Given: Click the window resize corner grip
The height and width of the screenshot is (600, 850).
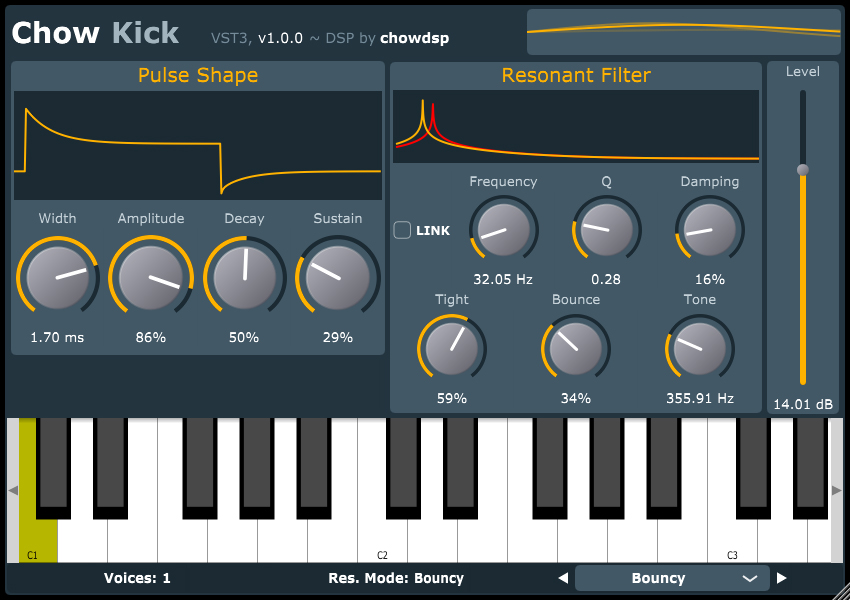Looking at the screenshot, I should 842,592.
